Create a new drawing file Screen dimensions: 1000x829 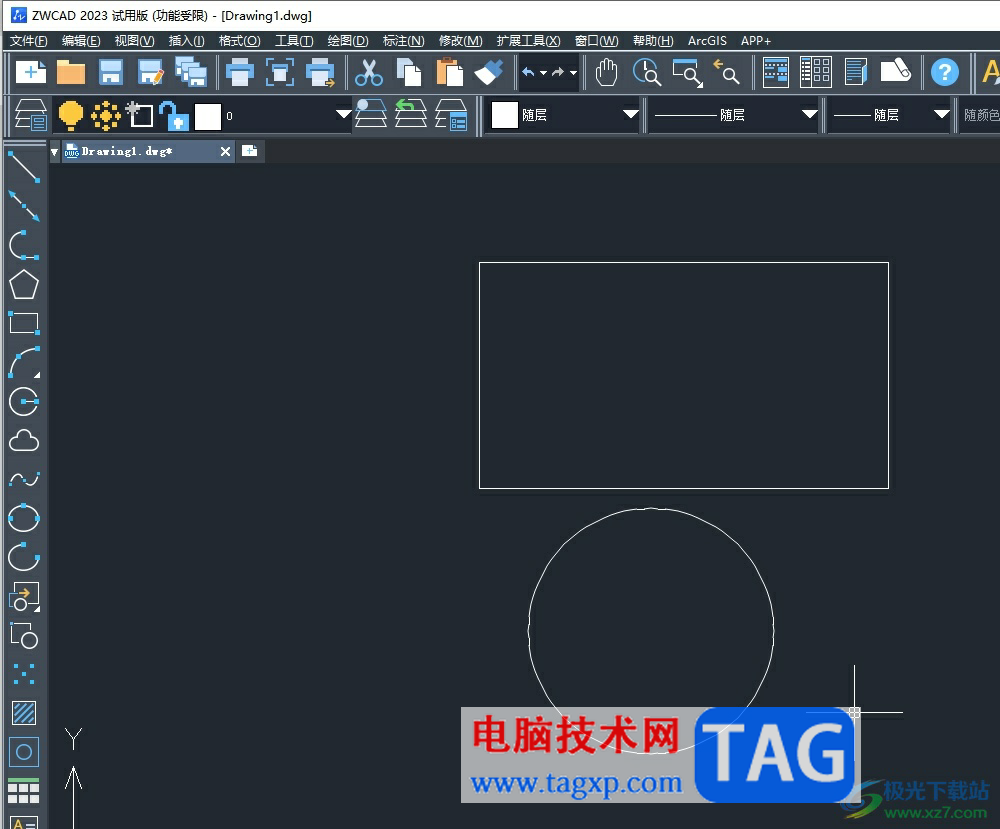(x=31, y=72)
